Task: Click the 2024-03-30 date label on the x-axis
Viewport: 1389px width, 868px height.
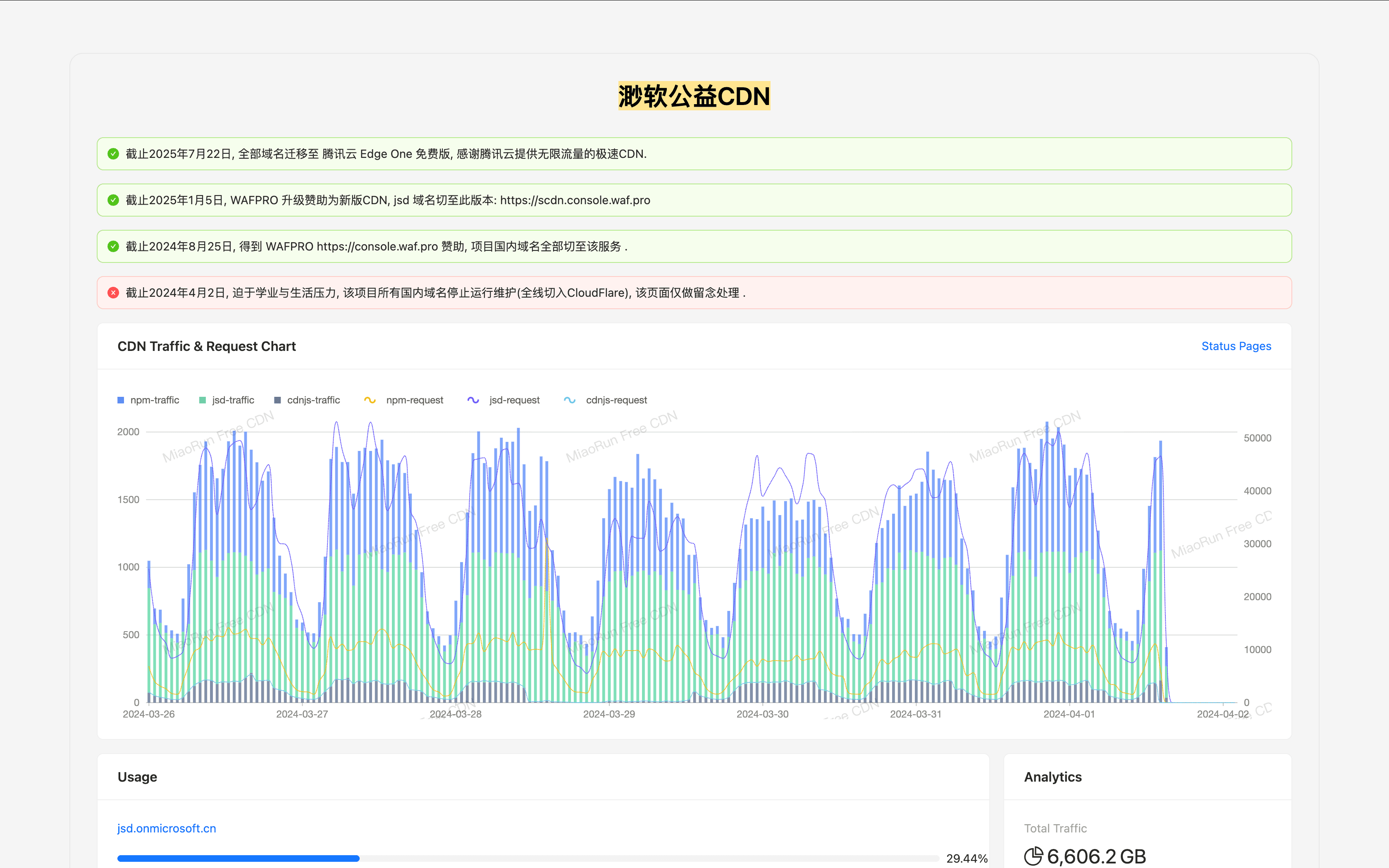Action: (x=762, y=714)
